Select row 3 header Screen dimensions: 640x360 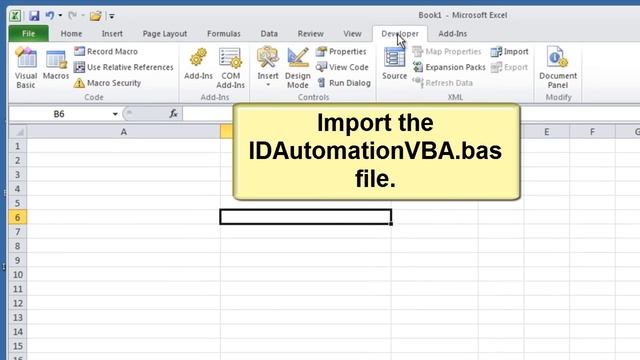pyautogui.click(x=18, y=175)
